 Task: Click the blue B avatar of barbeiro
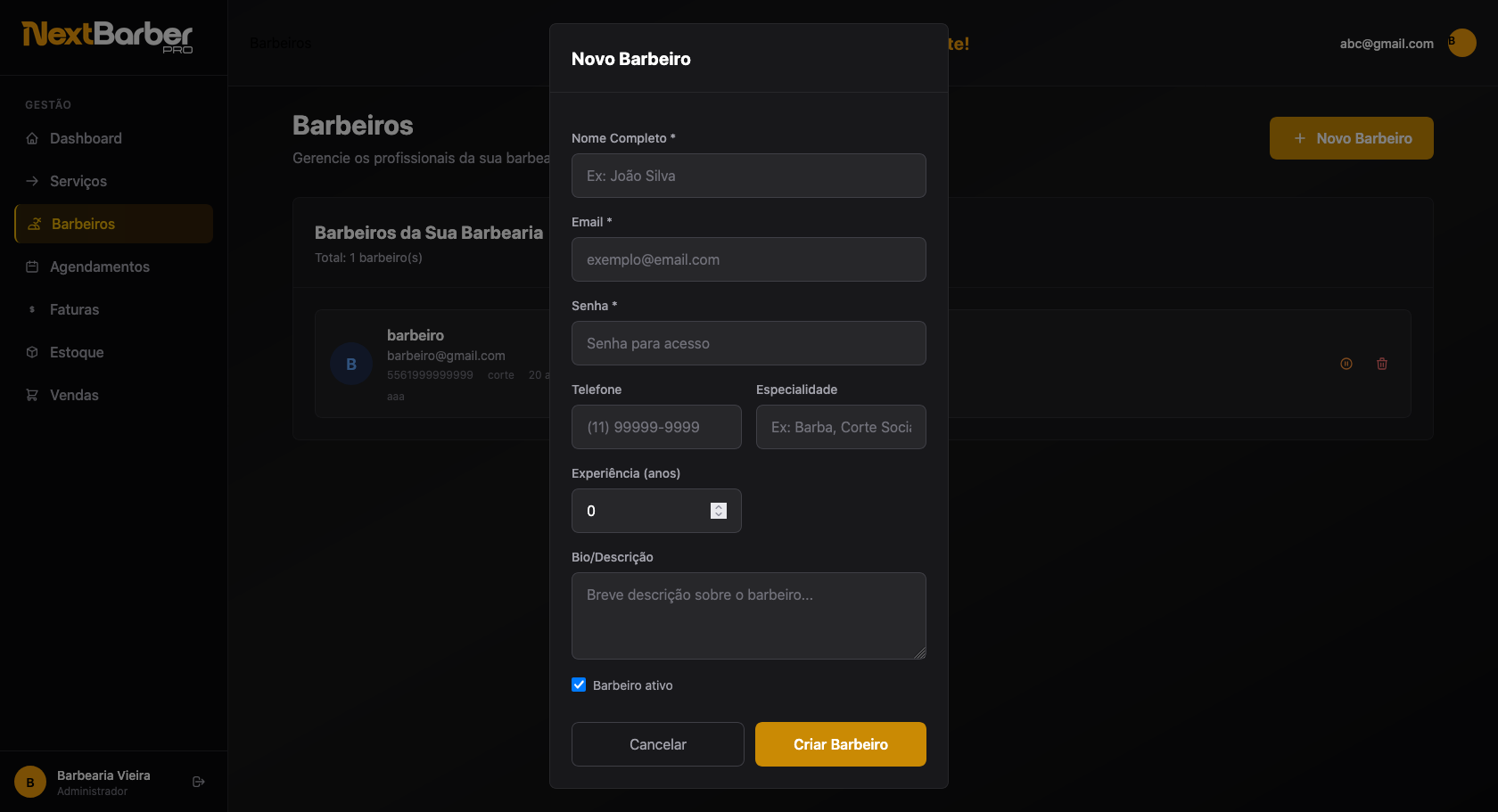tap(351, 364)
